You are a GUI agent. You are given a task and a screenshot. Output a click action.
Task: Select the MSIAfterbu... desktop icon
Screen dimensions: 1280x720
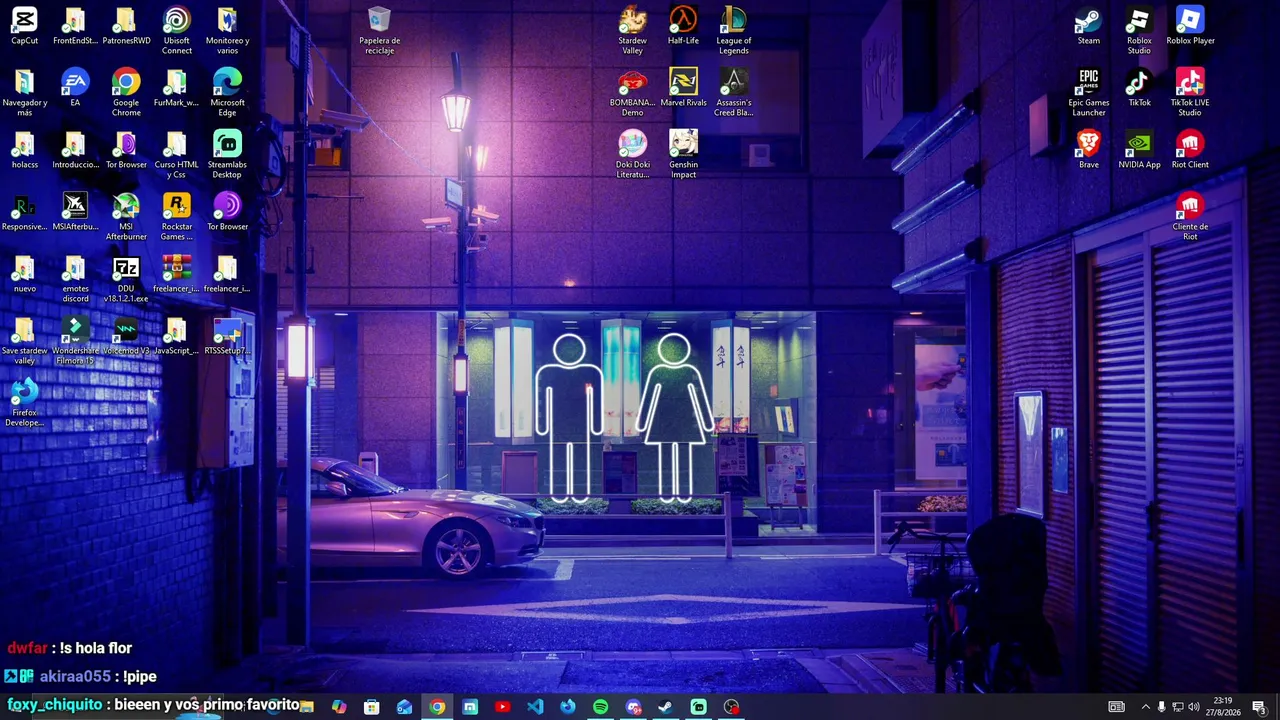[x=75, y=212]
